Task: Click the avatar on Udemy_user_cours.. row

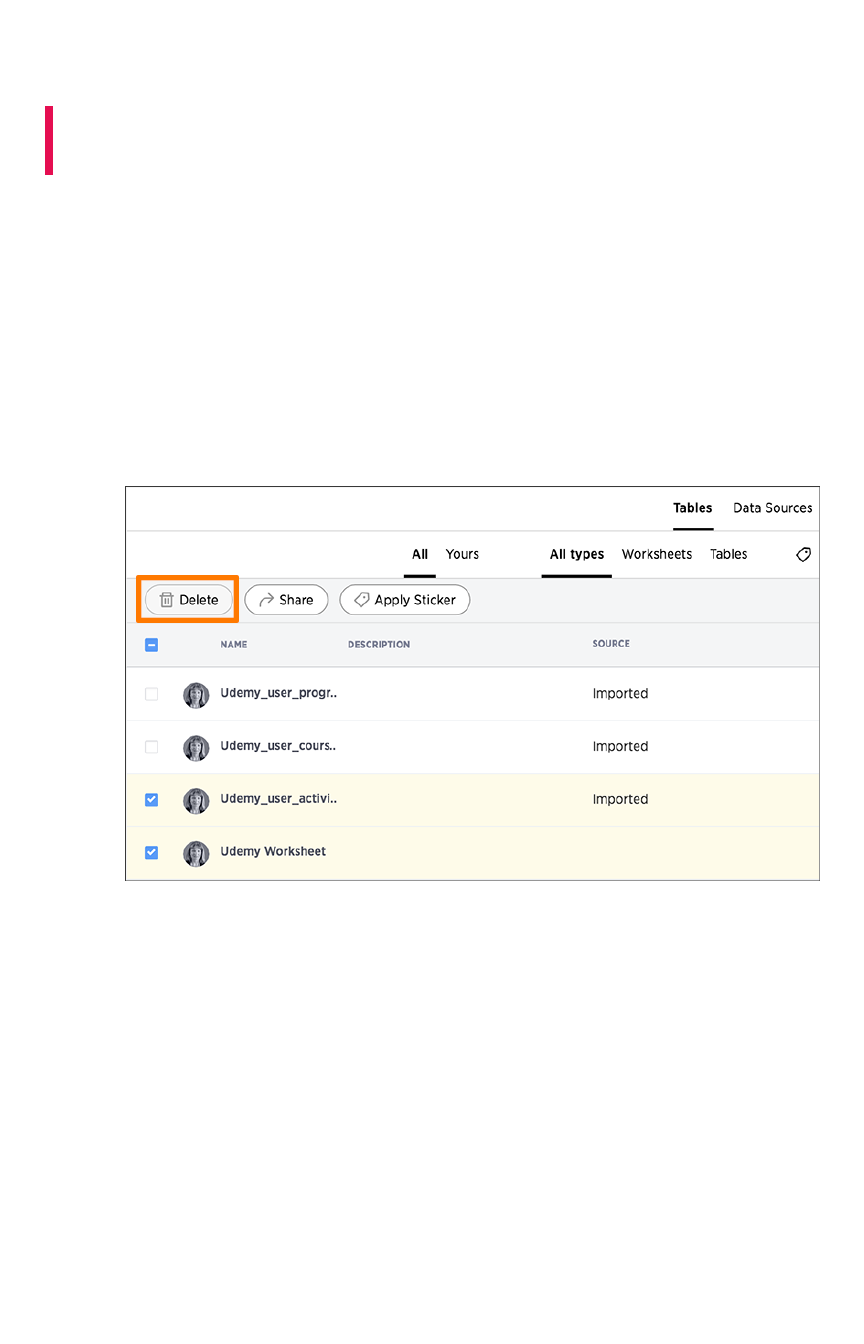Action: point(196,748)
